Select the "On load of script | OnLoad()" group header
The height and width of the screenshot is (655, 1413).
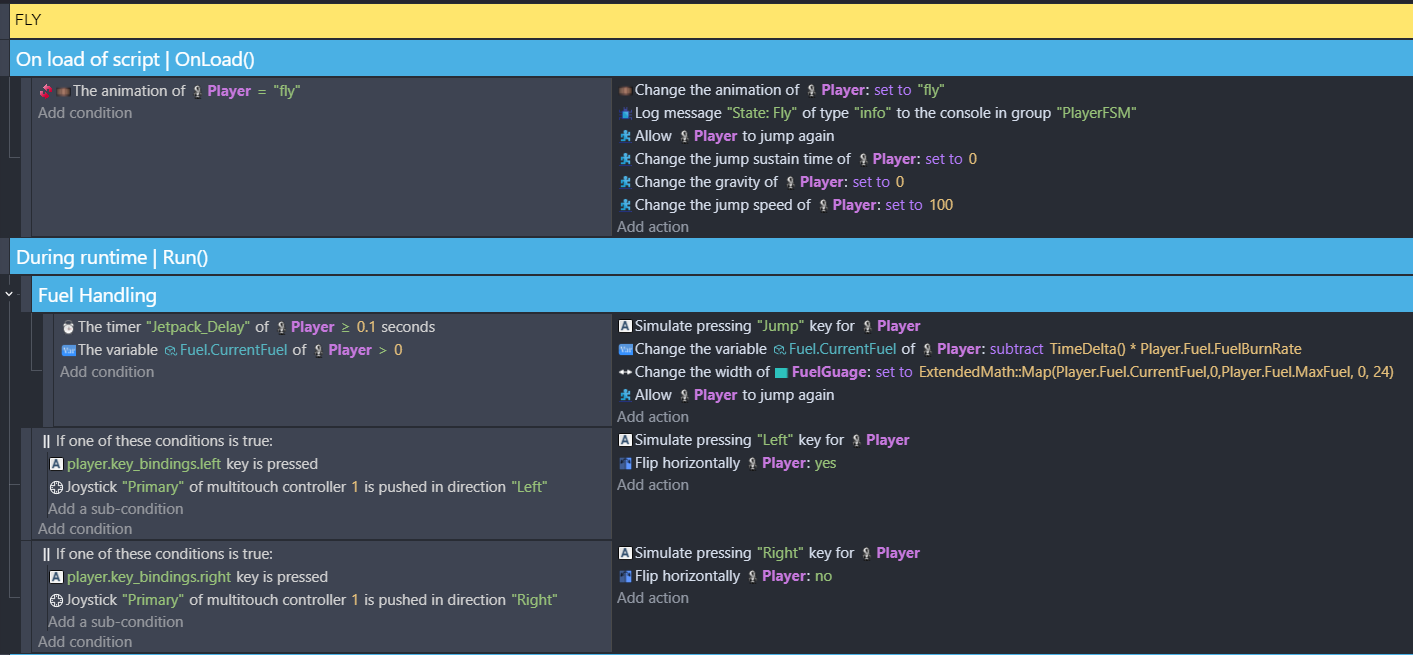pyautogui.click(x=136, y=59)
